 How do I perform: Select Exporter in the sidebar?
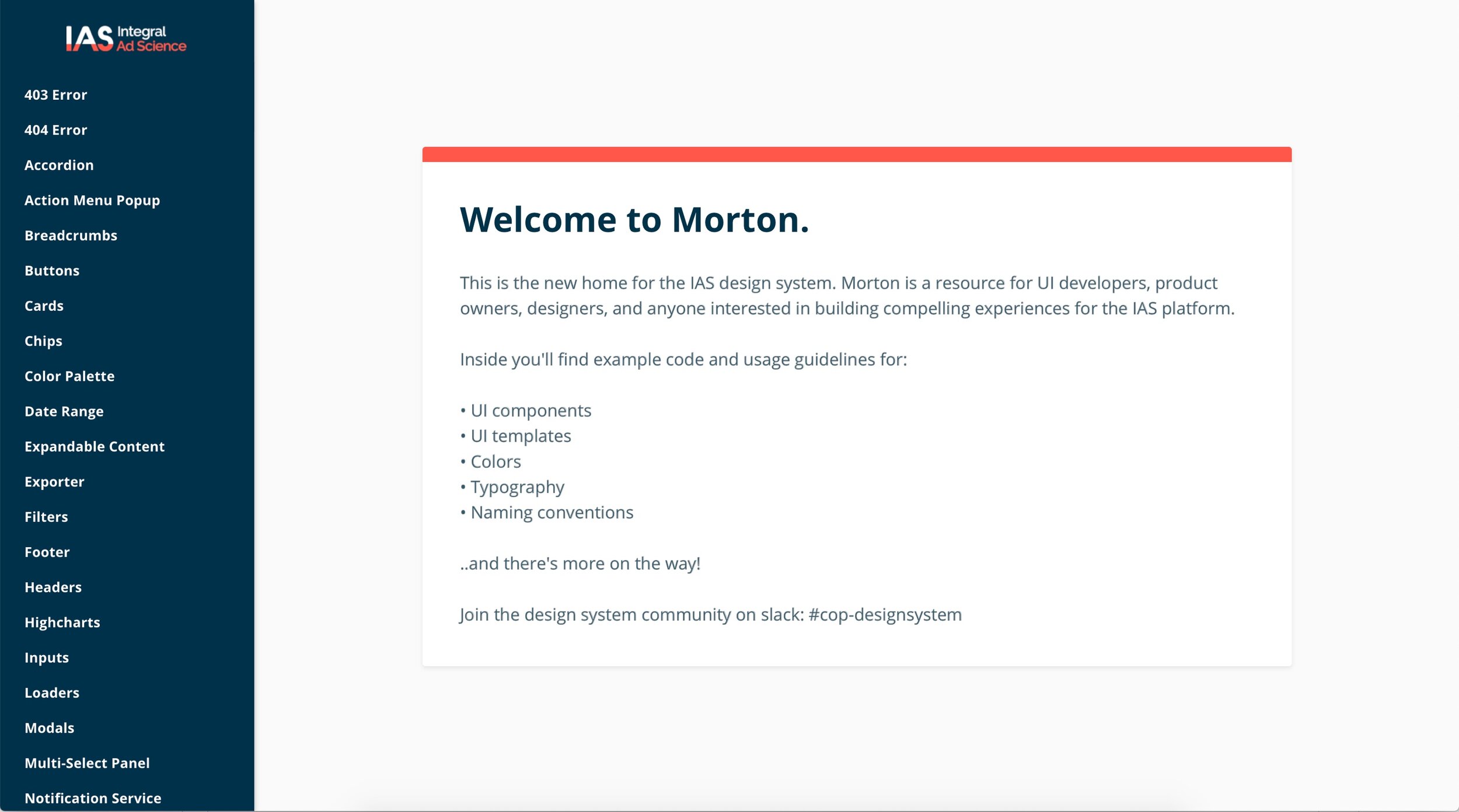point(54,482)
